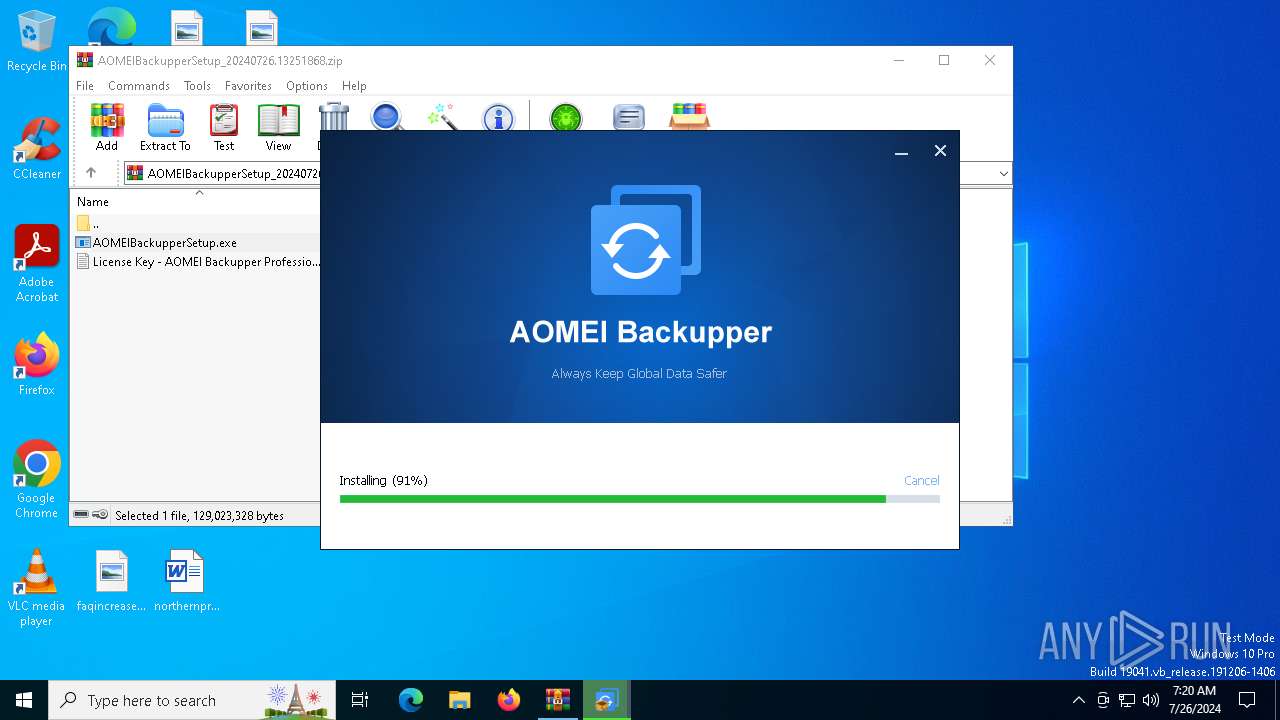1280x720 pixels.
Task: Click the Add icon in WinRAR toolbar
Action: click(107, 128)
